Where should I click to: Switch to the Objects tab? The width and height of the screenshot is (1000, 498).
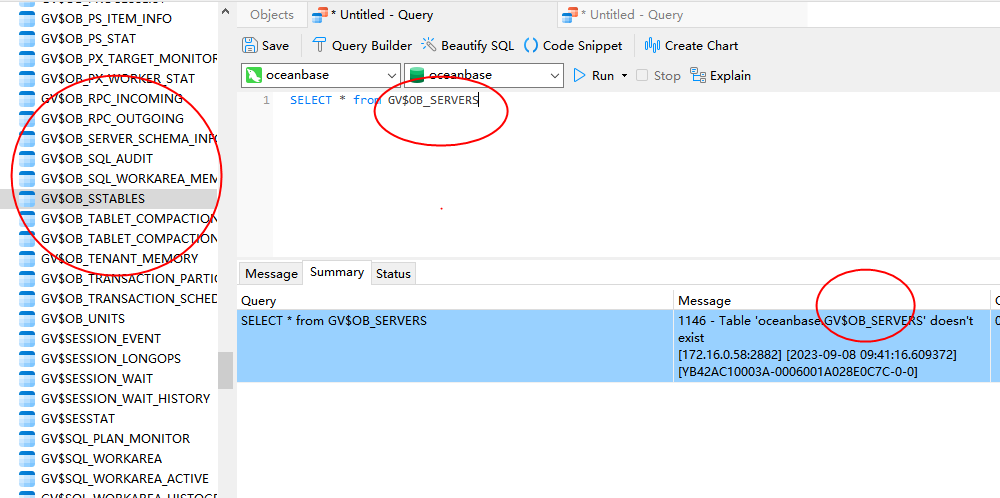point(272,15)
